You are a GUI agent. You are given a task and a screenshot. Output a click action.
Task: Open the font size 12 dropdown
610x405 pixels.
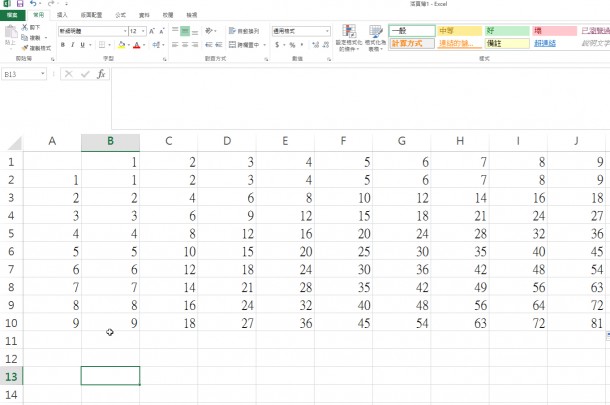(x=143, y=31)
